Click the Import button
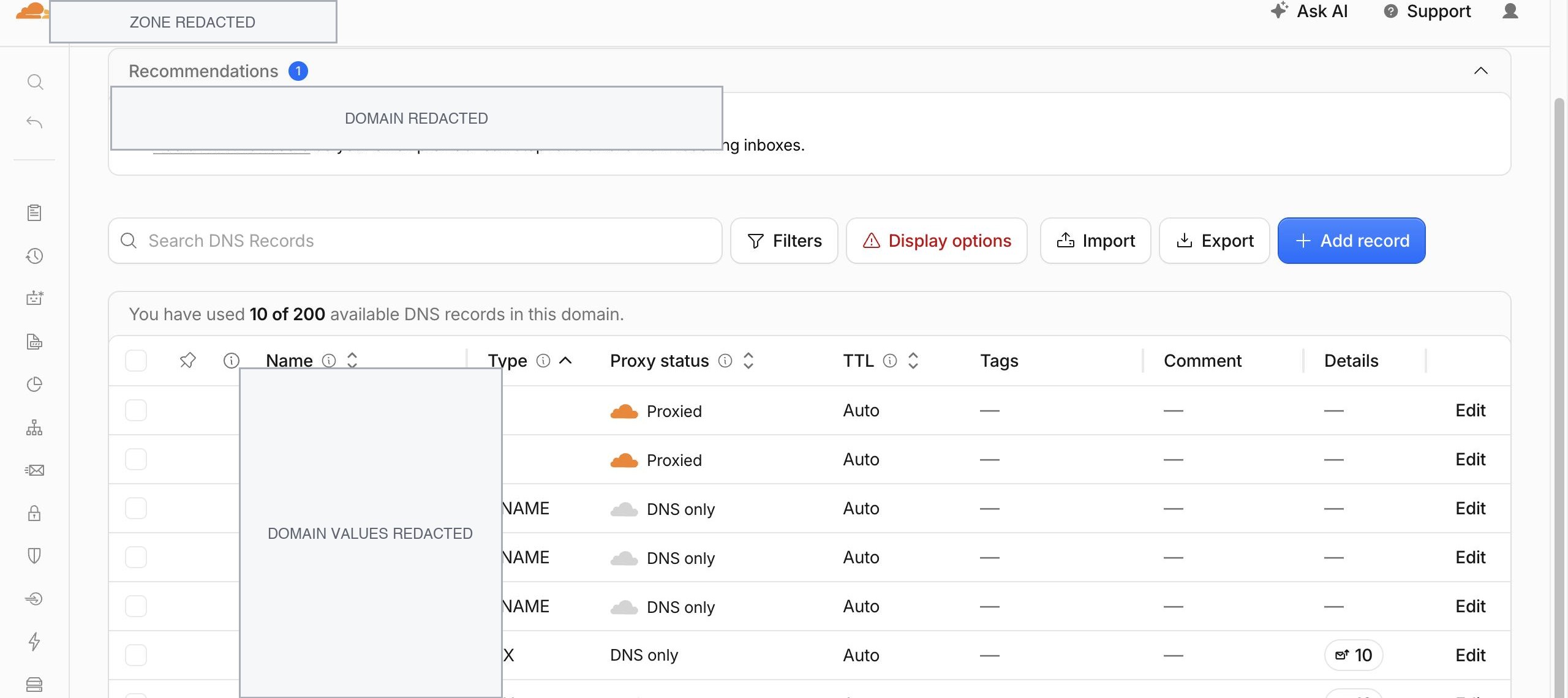 click(1096, 241)
